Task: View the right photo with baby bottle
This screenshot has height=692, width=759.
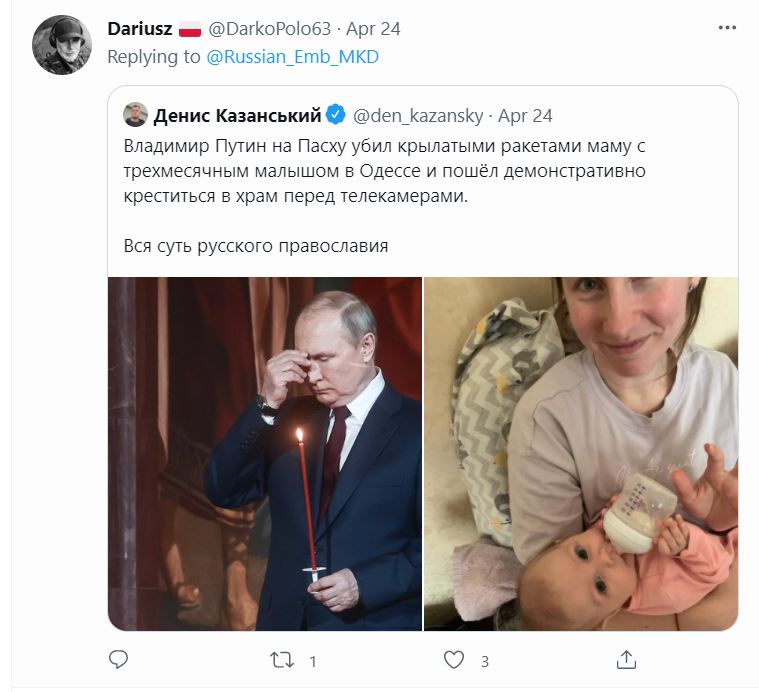Action: coord(581,453)
